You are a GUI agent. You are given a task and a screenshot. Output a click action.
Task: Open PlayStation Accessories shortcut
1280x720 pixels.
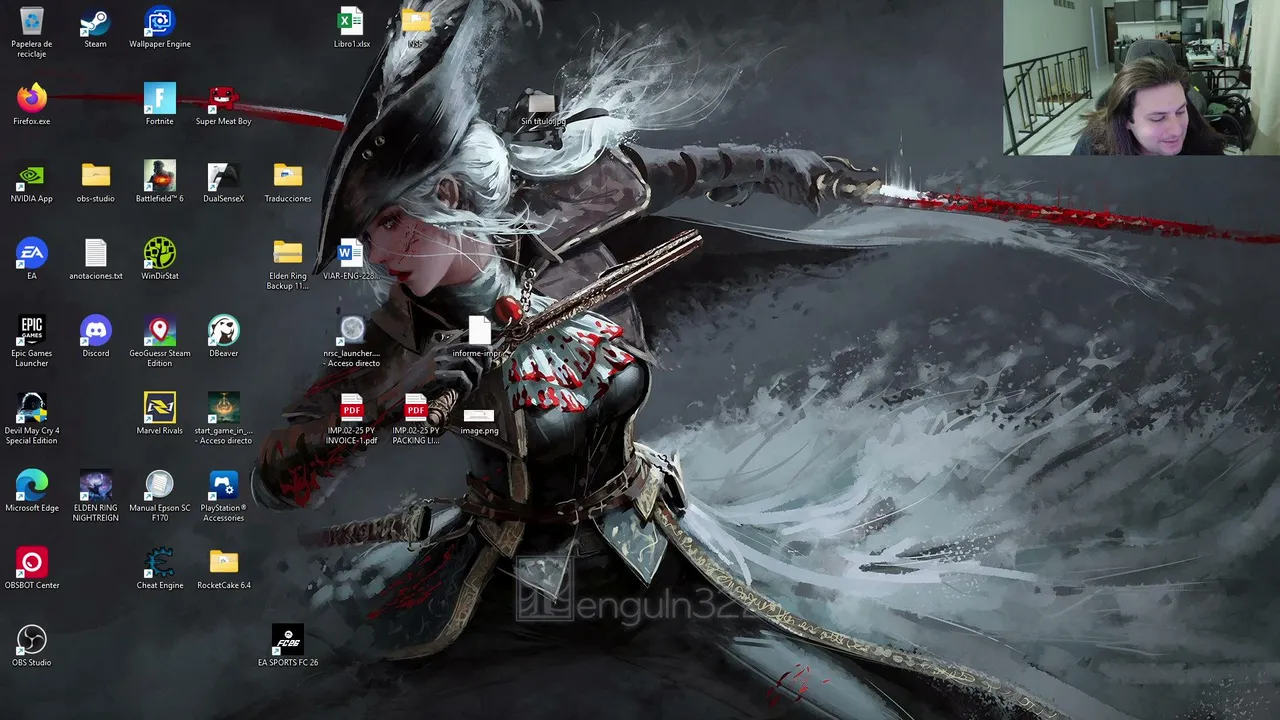(x=223, y=484)
